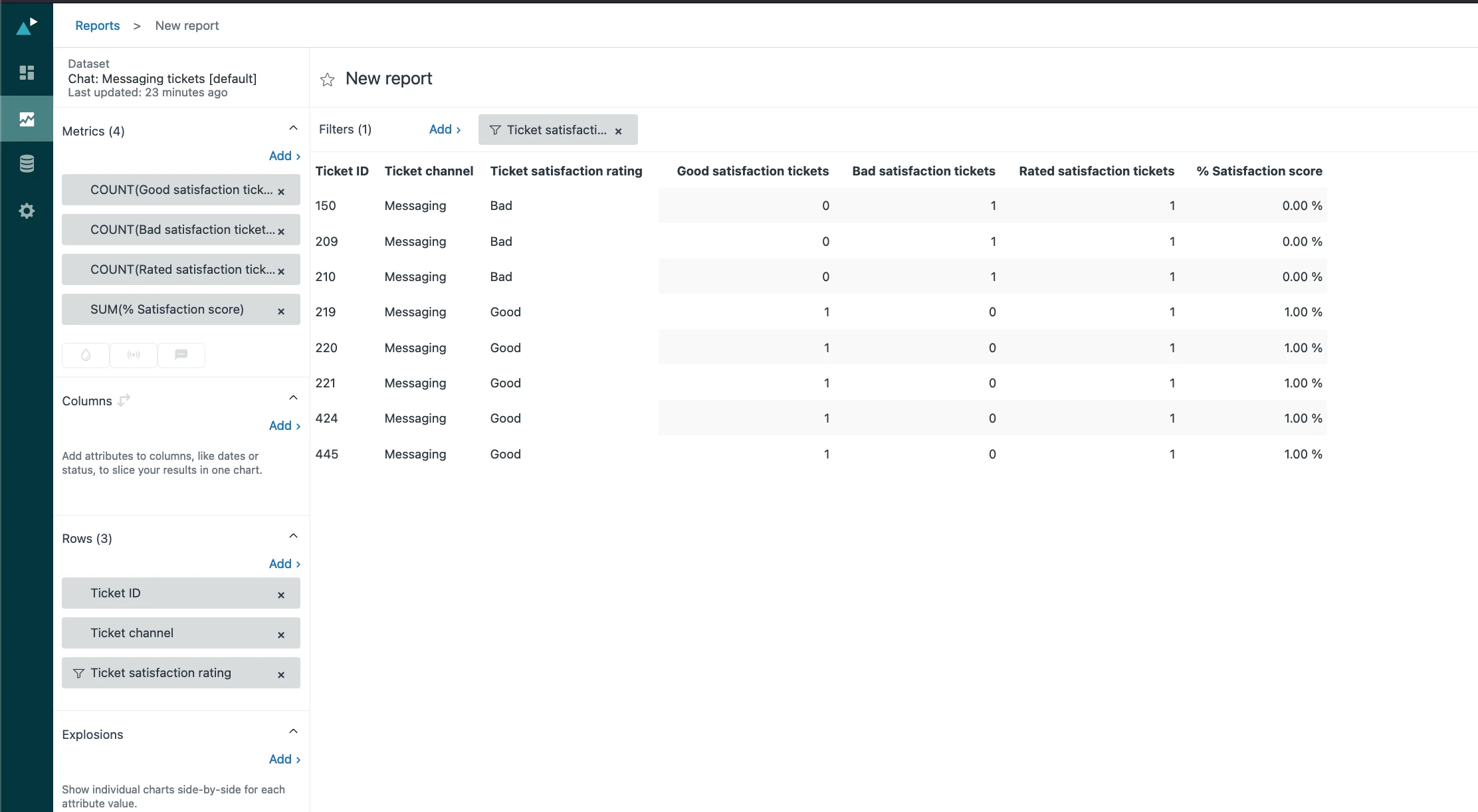Click the droplet result manipulation icon
The image size is (1478, 812).
click(x=86, y=355)
